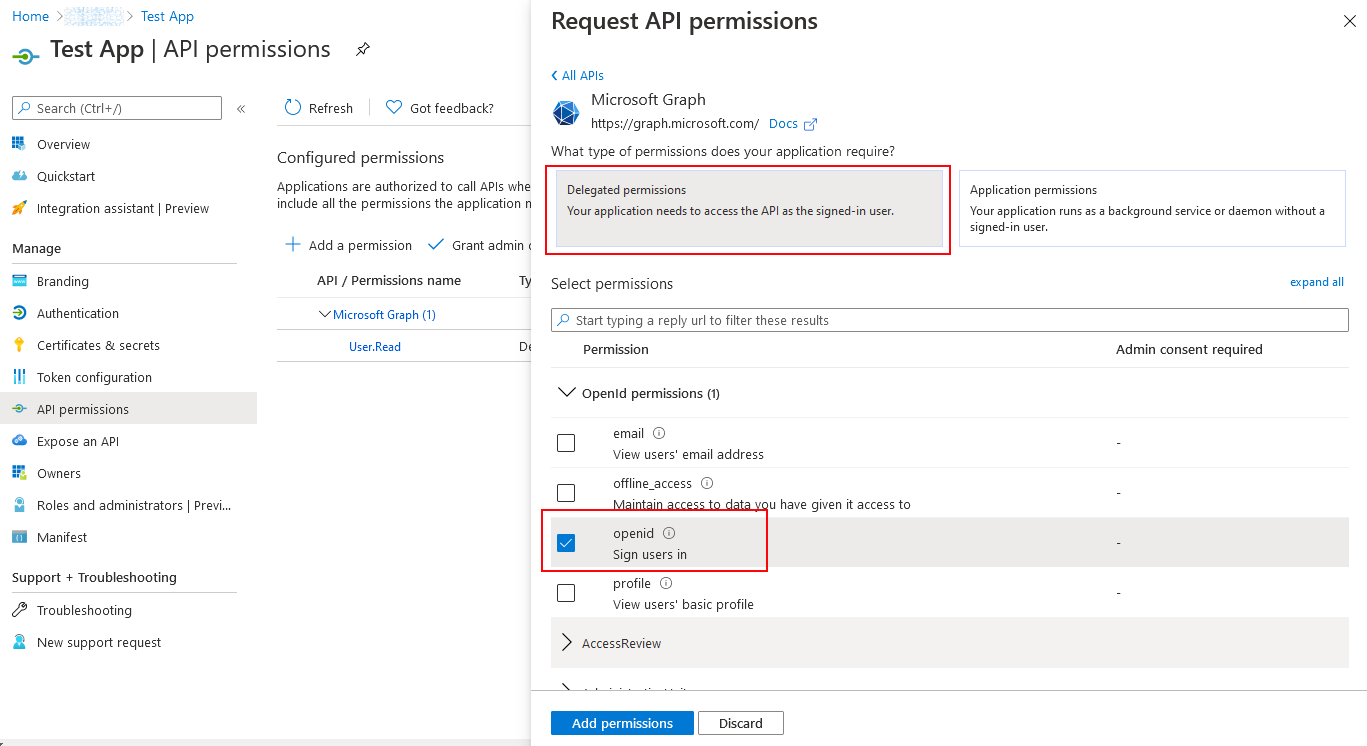Image resolution: width=1367 pixels, height=746 pixels.
Task: Select Delegated permissions option
Action: tap(750, 207)
